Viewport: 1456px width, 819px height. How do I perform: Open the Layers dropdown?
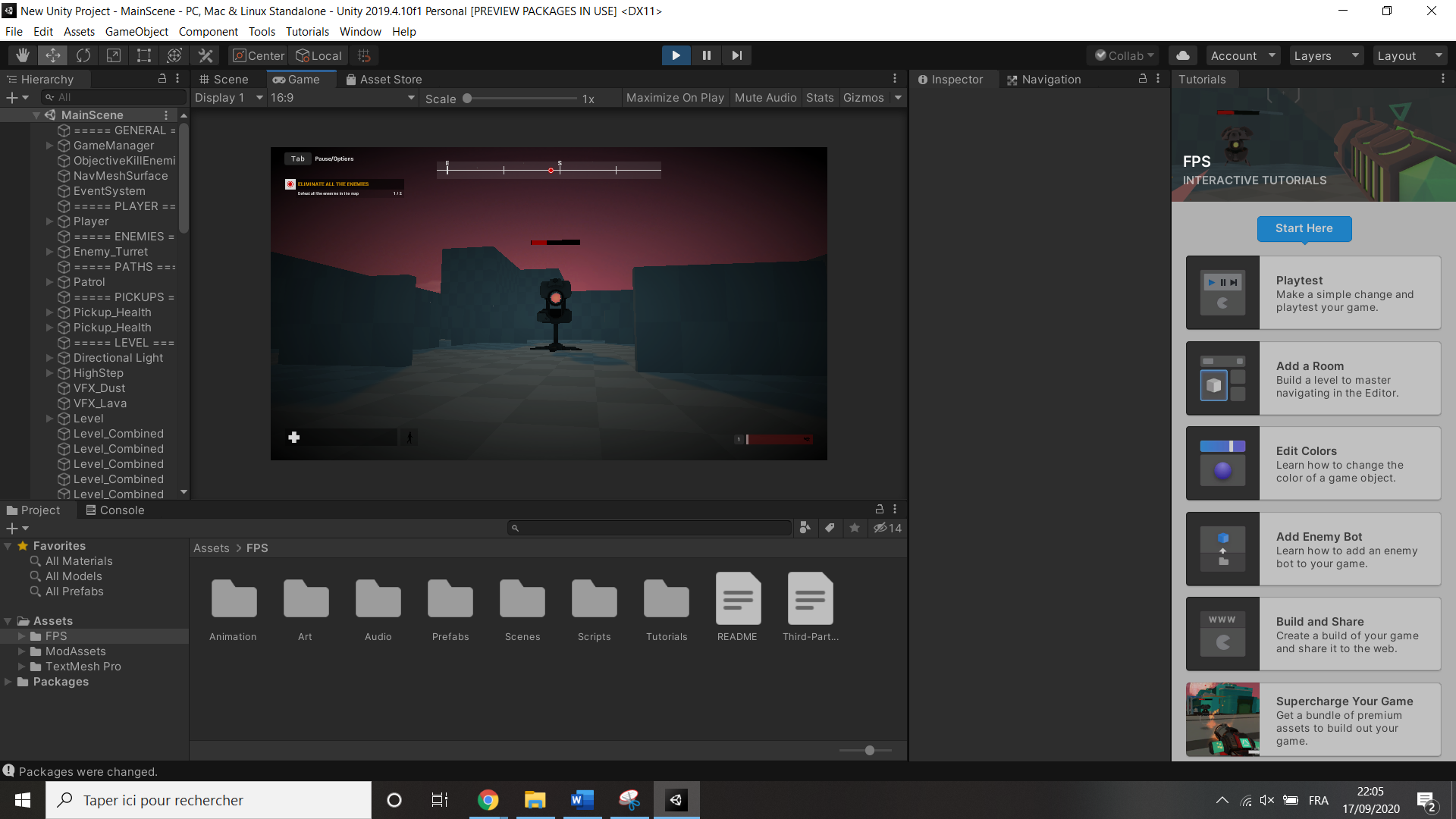click(1326, 55)
